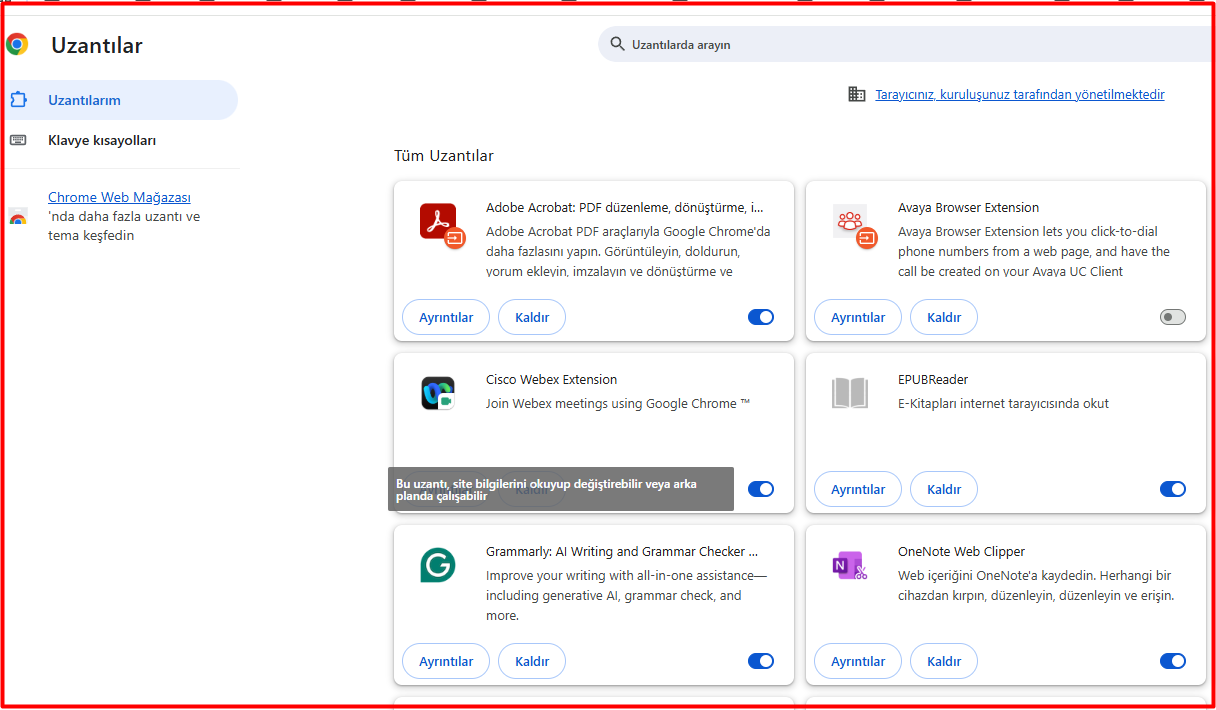This screenshot has height=710, width=1216.
Task: Click the Adobe Acrobat: PDF düzenleme title
Action: (625, 208)
